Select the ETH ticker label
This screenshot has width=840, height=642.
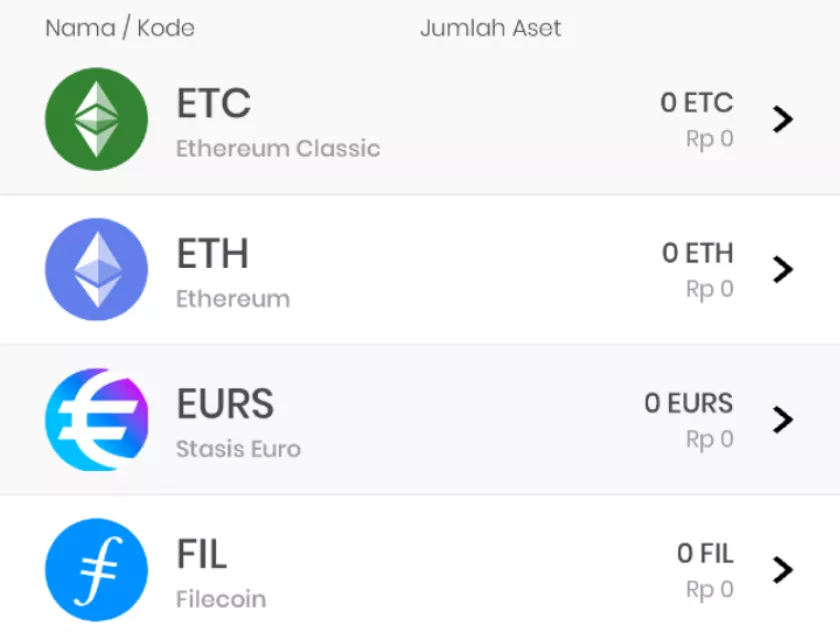[x=212, y=254]
